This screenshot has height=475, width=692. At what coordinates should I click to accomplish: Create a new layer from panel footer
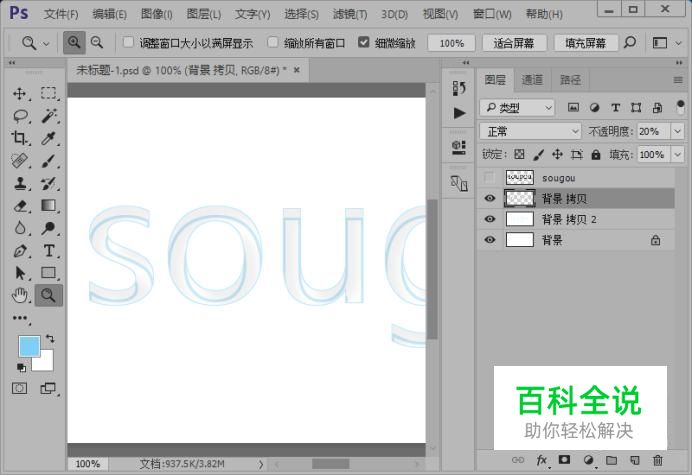point(635,460)
